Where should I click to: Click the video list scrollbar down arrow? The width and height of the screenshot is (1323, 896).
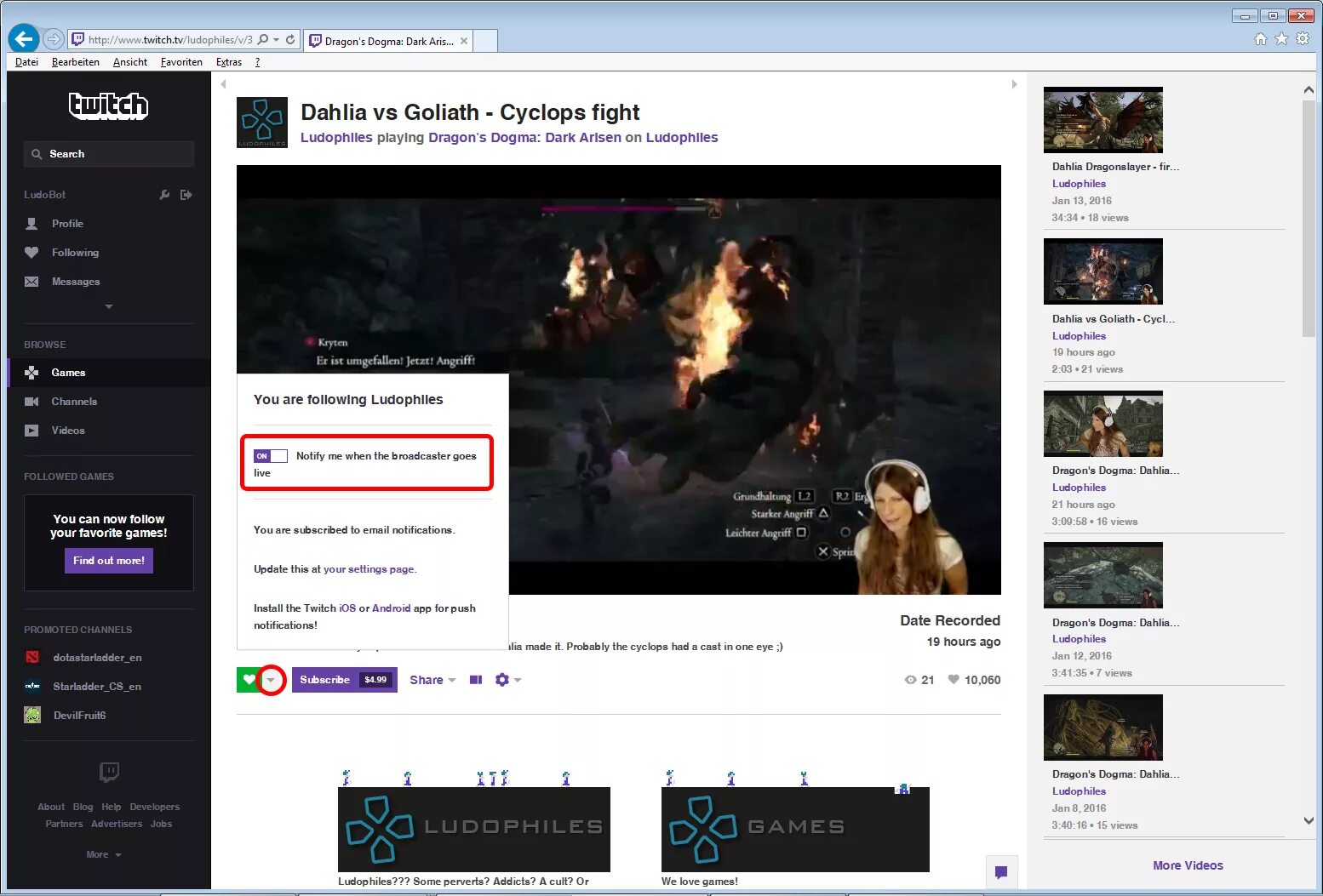[1309, 821]
